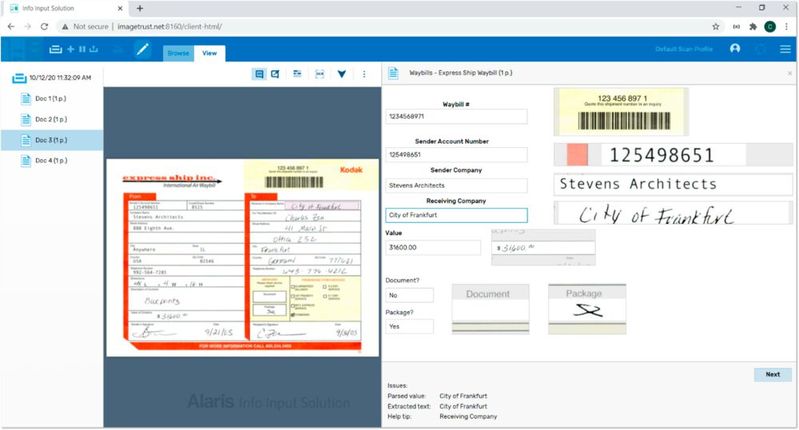Activate the pencil edit tool
The width and height of the screenshot is (799, 430).
142,49
